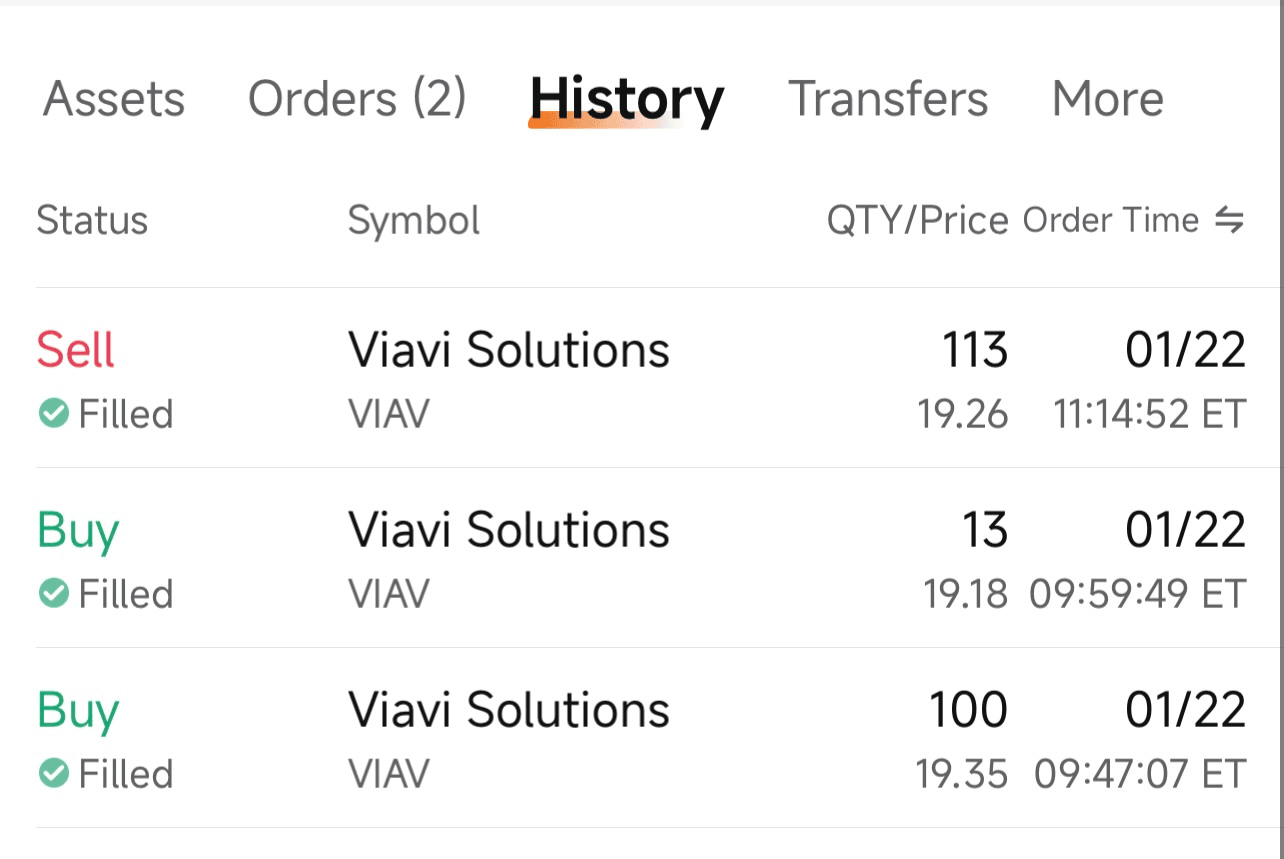Click the Filled checkmark icon on Sell order
The image size is (1284, 859).
click(53, 413)
